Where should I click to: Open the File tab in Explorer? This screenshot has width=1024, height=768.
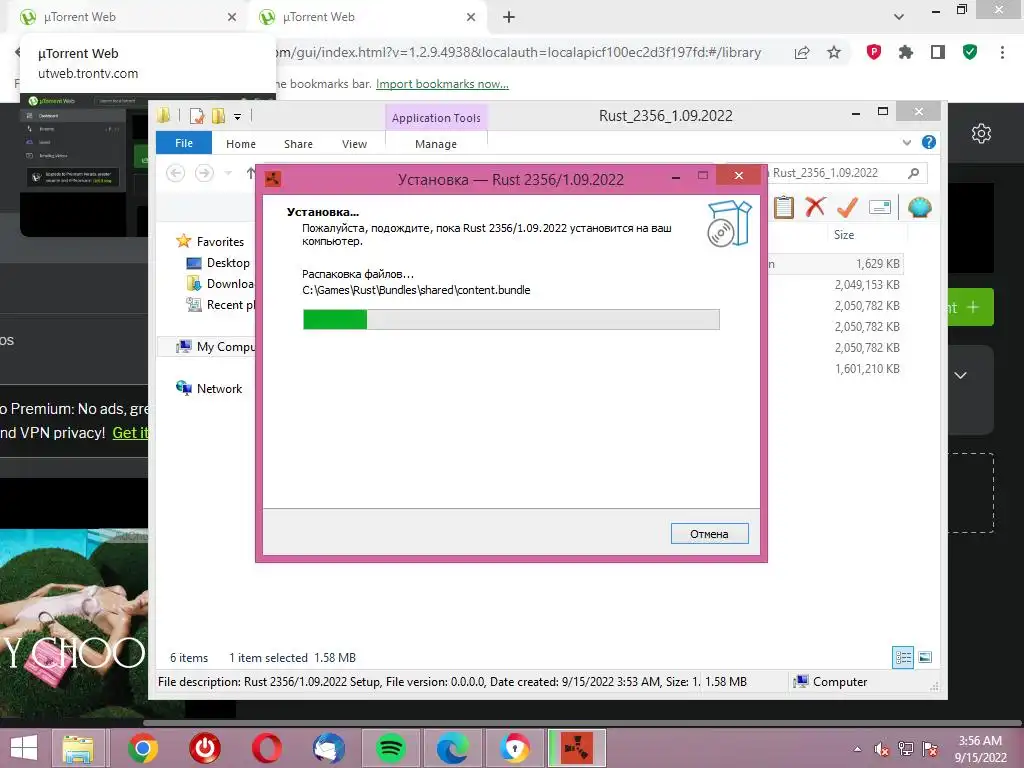[x=184, y=143]
